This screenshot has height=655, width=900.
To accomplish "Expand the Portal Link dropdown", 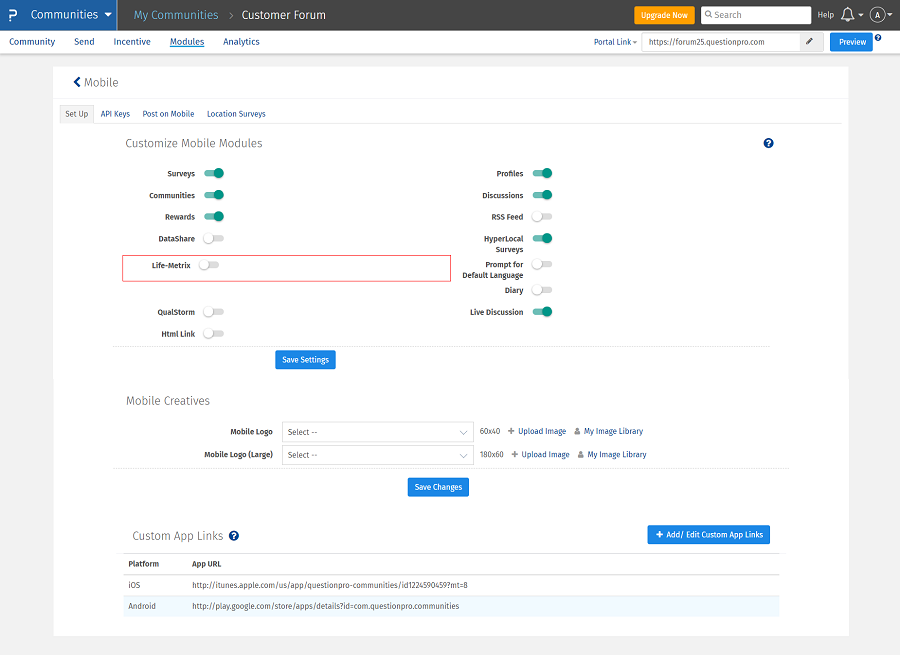I will point(615,42).
